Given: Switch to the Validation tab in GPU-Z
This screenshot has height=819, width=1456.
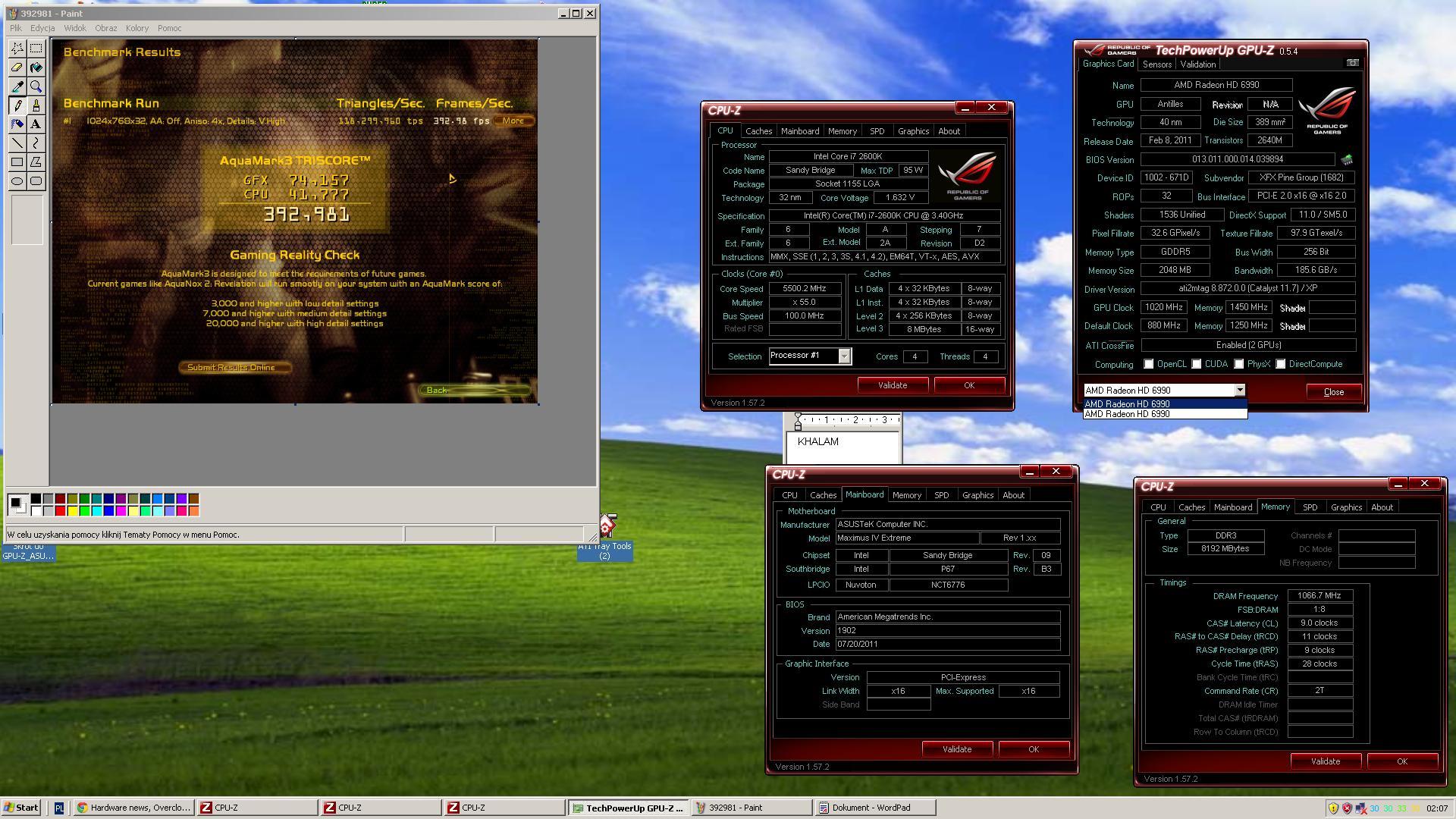Looking at the screenshot, I should pyautogui.click(x=1198, y=64).
